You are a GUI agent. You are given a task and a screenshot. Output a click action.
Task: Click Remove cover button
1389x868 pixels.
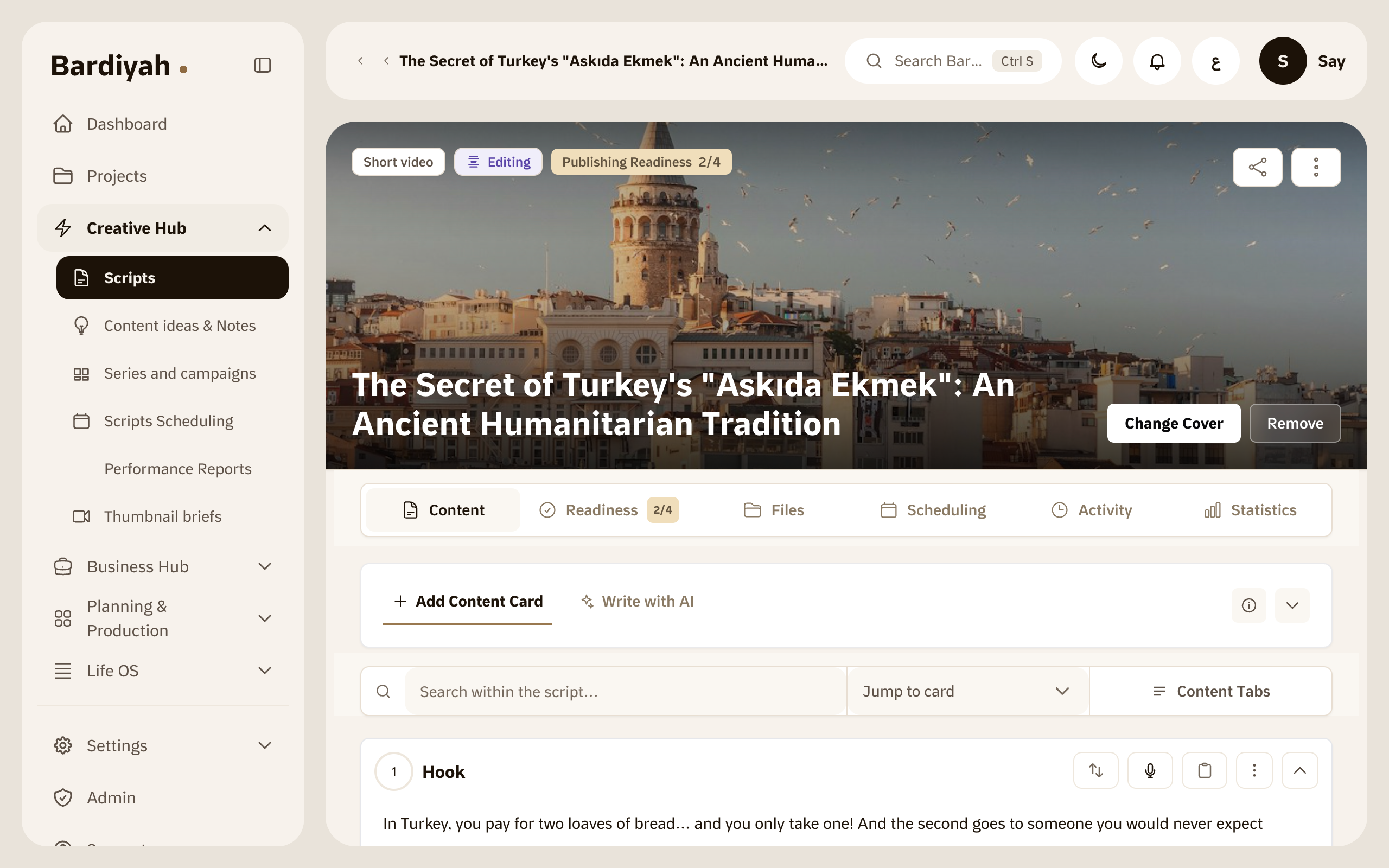[x=1295, y=423]
